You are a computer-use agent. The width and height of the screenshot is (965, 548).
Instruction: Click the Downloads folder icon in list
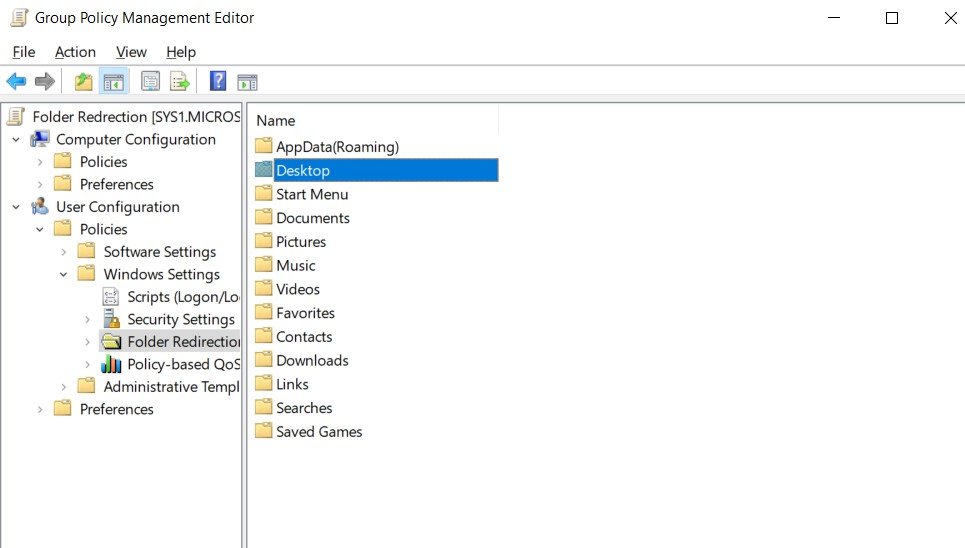pos(263,360)
